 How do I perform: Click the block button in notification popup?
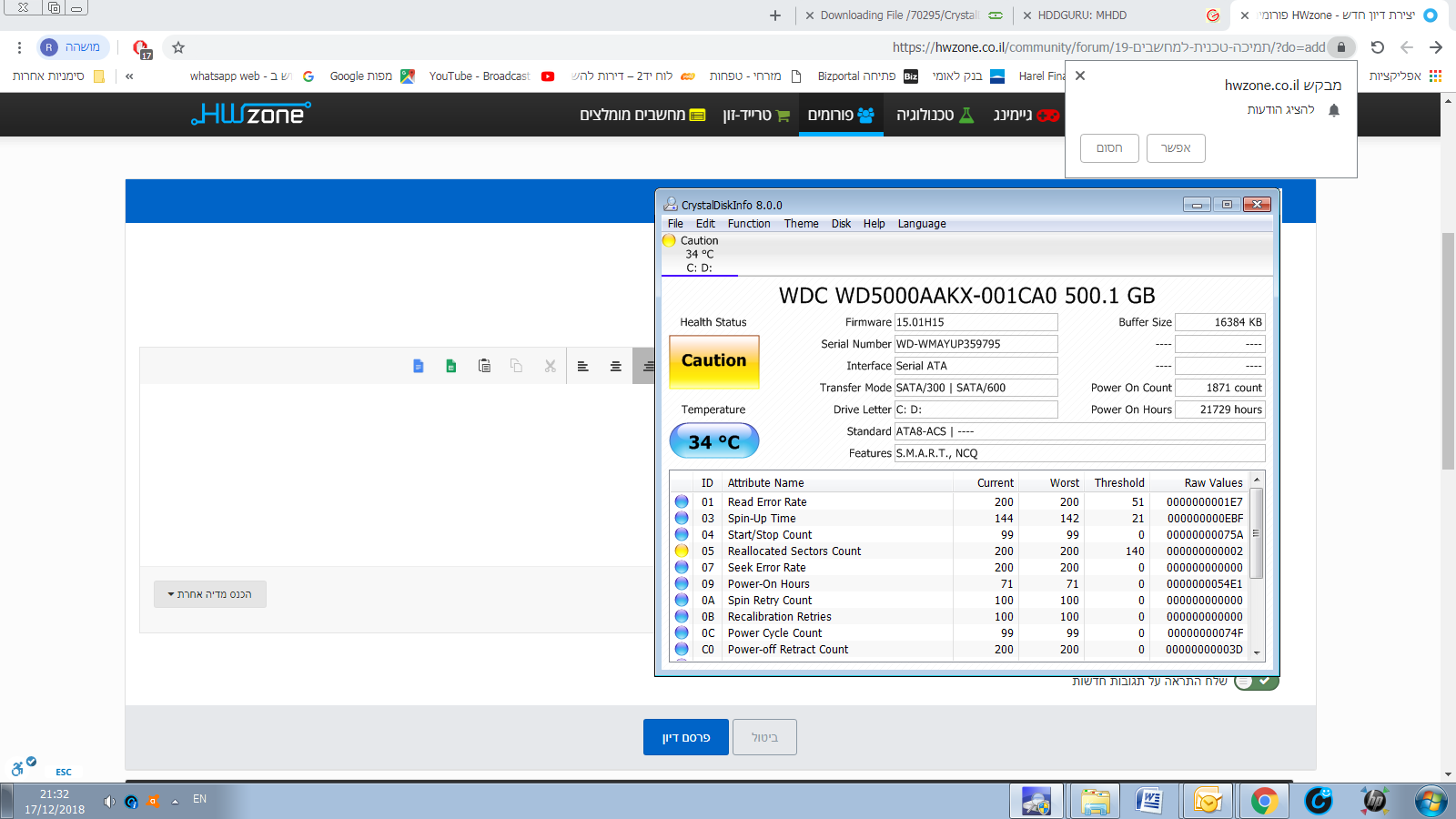tap(1109, 148)
